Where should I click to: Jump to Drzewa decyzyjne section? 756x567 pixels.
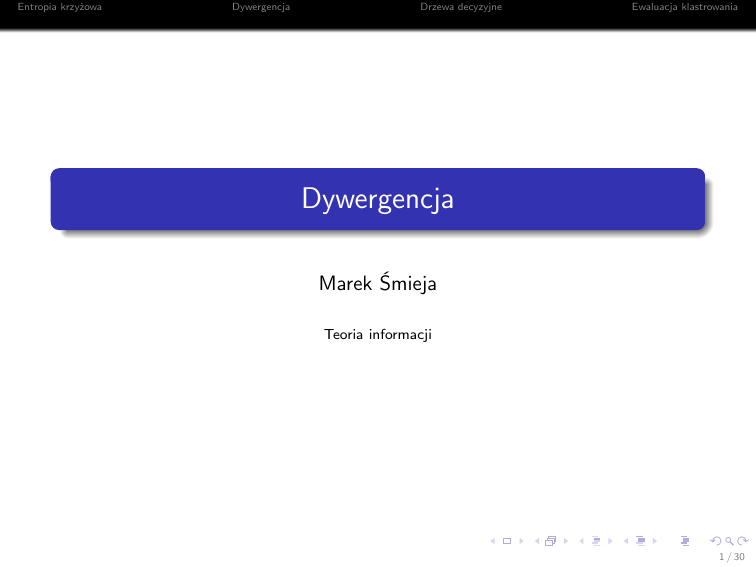[x=461, y=8]
